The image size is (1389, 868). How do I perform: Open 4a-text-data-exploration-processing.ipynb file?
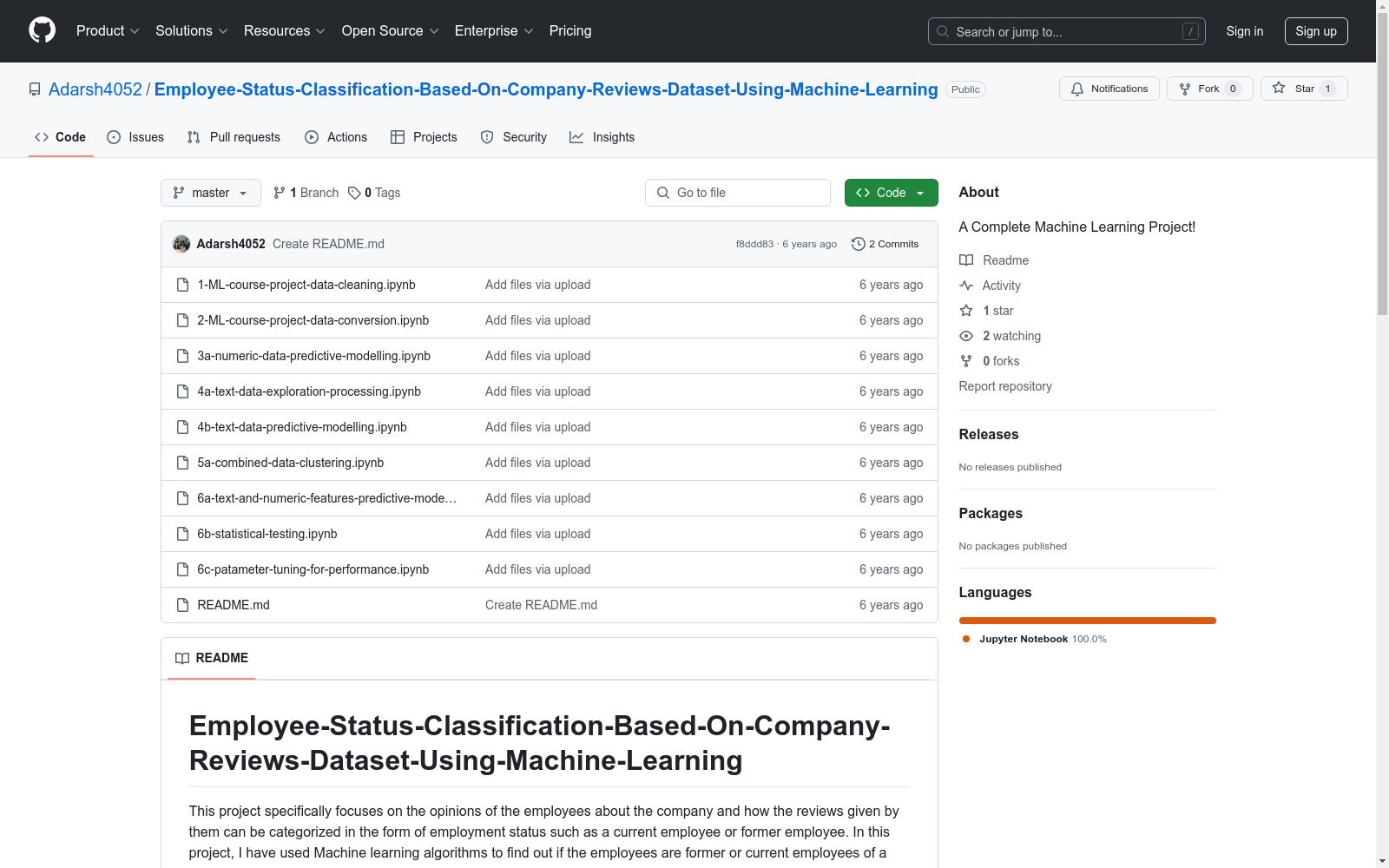tap(309, 391)
